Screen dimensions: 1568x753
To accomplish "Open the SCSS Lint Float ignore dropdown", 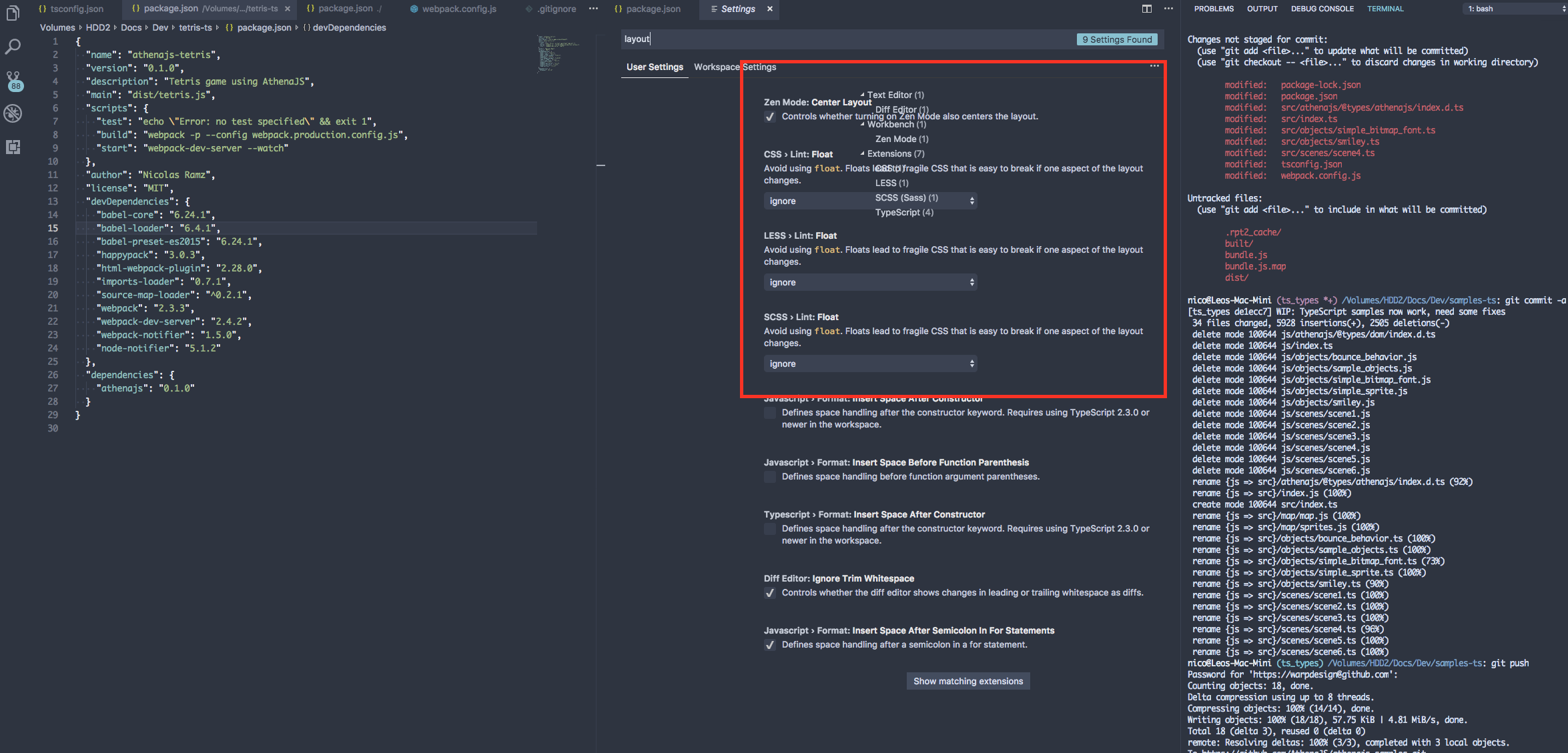I will pyautogui.click(x=869, y=363).
